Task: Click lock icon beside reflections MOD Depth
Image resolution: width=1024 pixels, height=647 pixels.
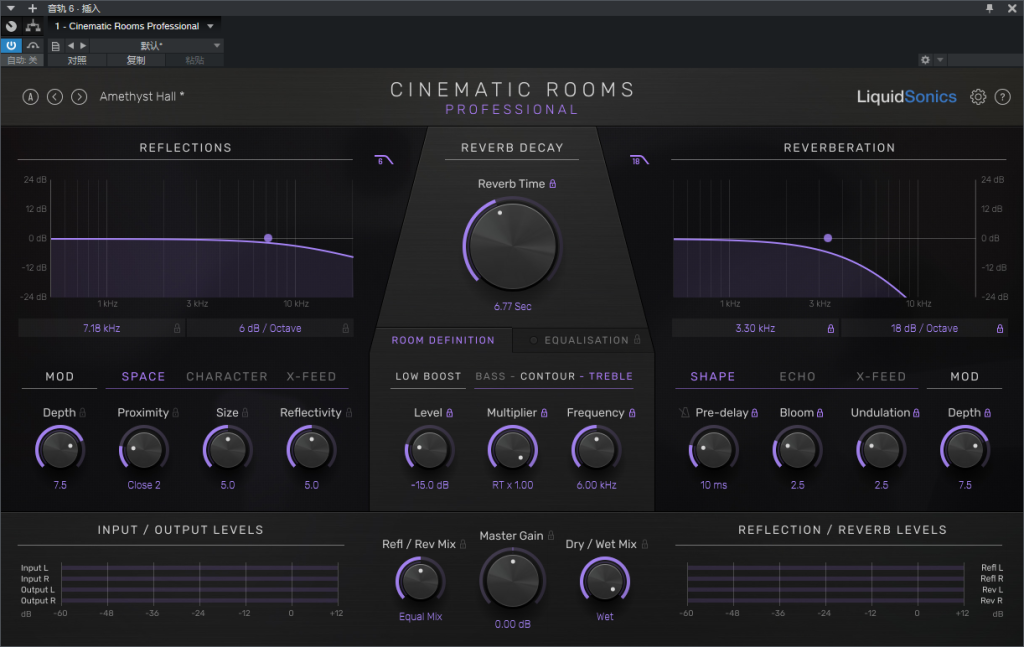Action: point(82,413)
